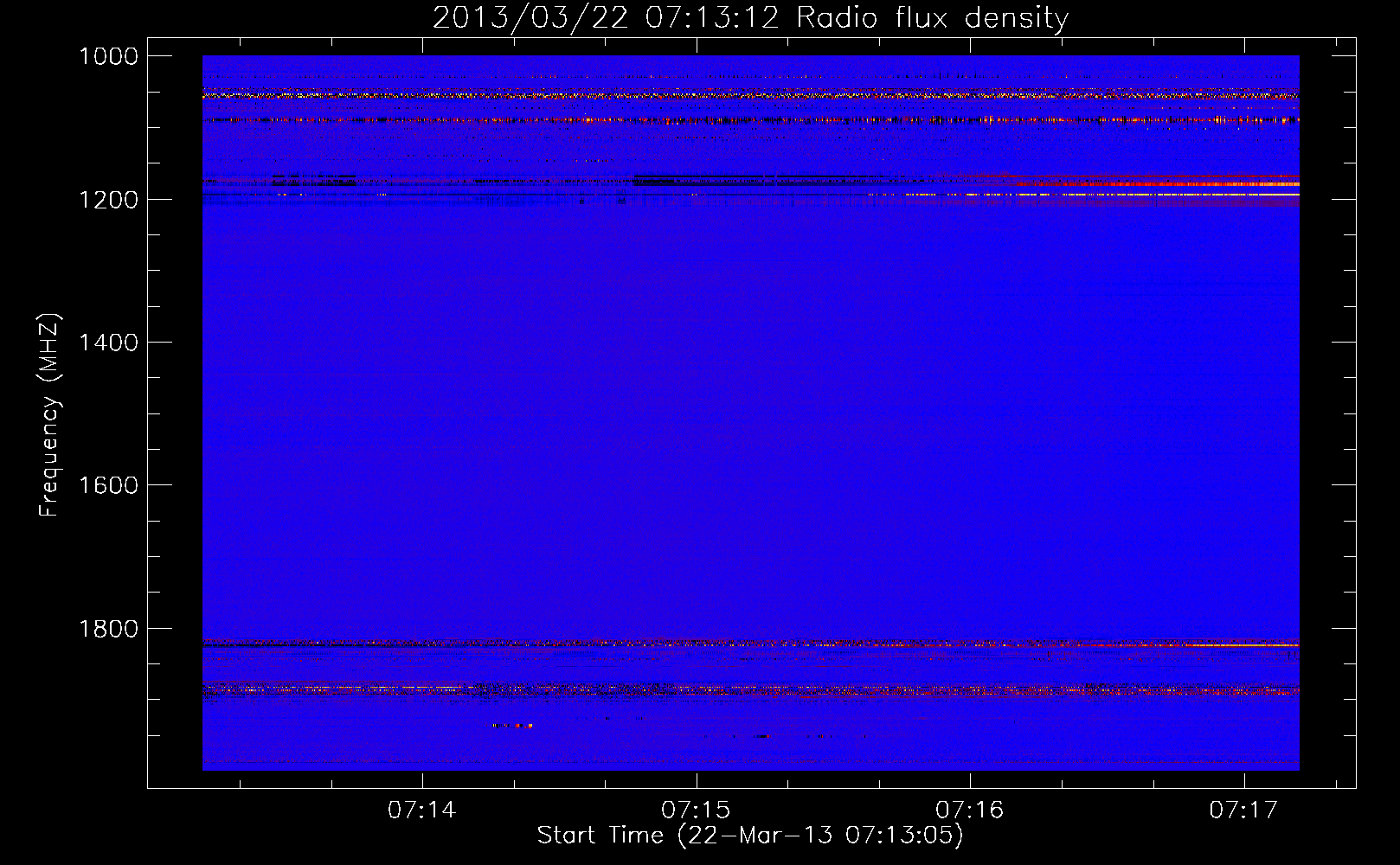Click the 1800 frequency tick label
Screen dimensions: 1400x865
(108, 629)
